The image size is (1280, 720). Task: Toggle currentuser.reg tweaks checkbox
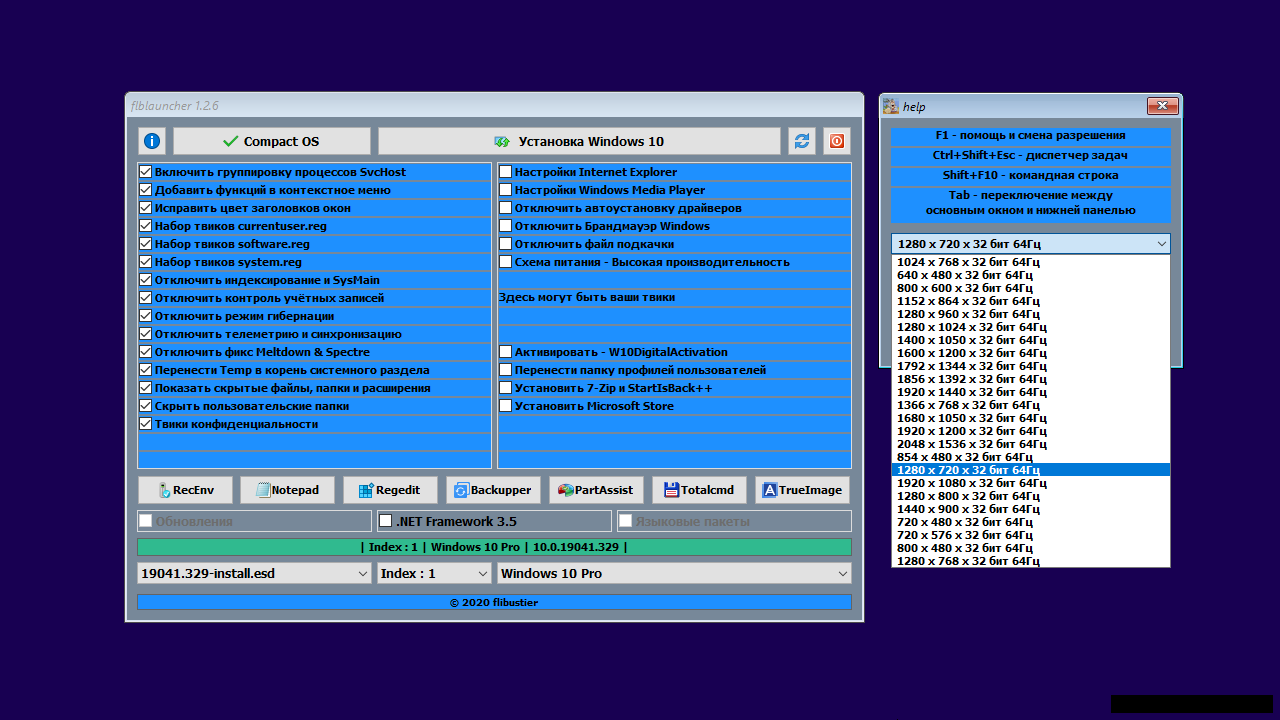146,226
